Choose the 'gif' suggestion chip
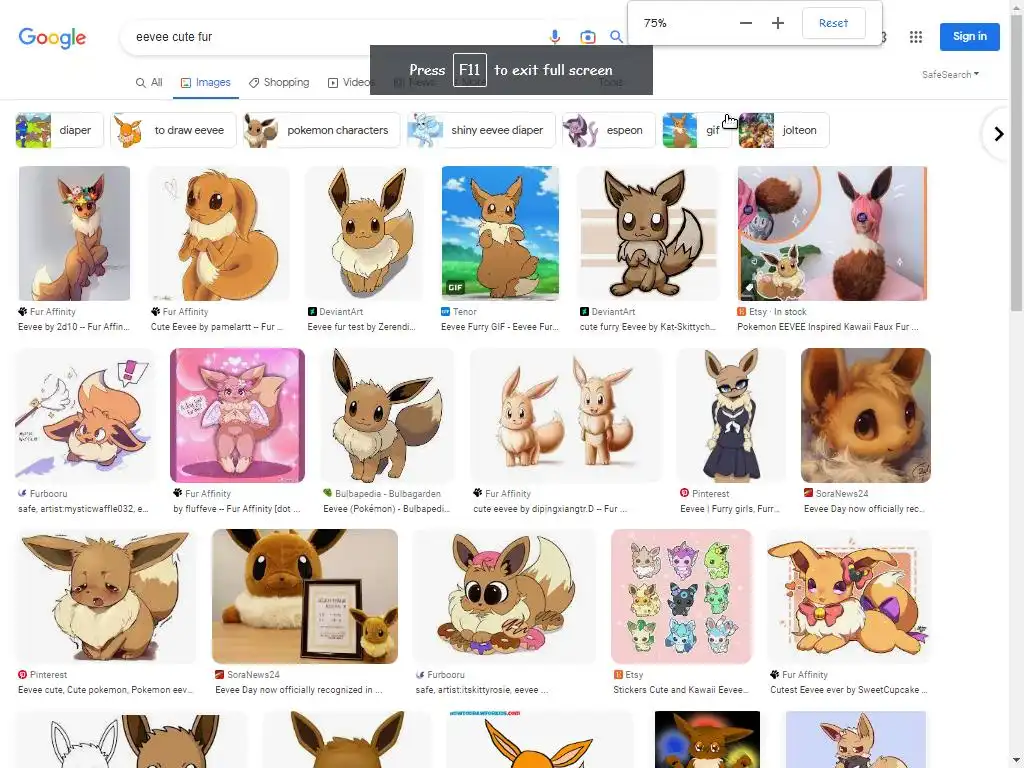 (696, 130)
